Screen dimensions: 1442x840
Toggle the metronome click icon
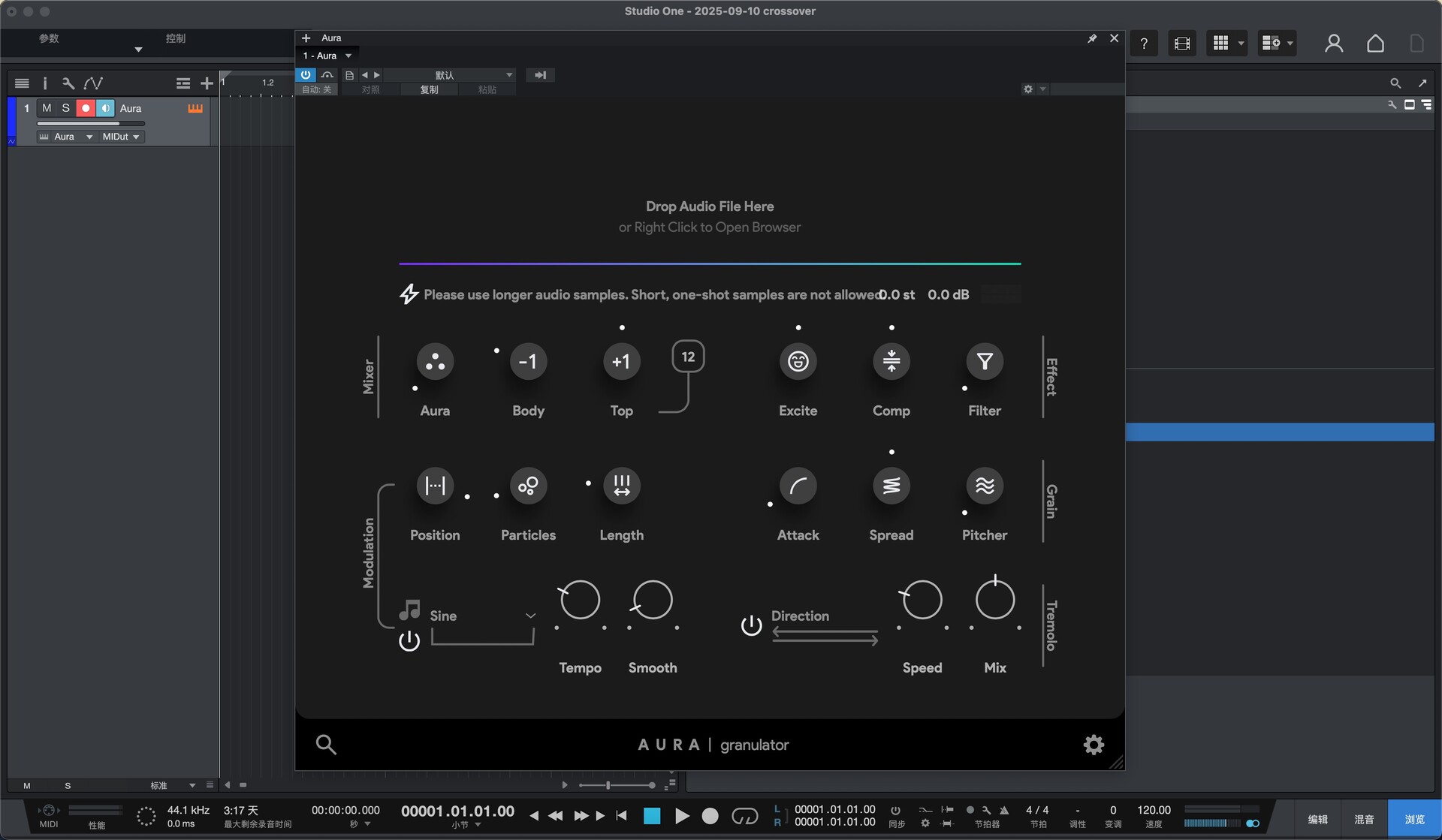click(1004, 811)
